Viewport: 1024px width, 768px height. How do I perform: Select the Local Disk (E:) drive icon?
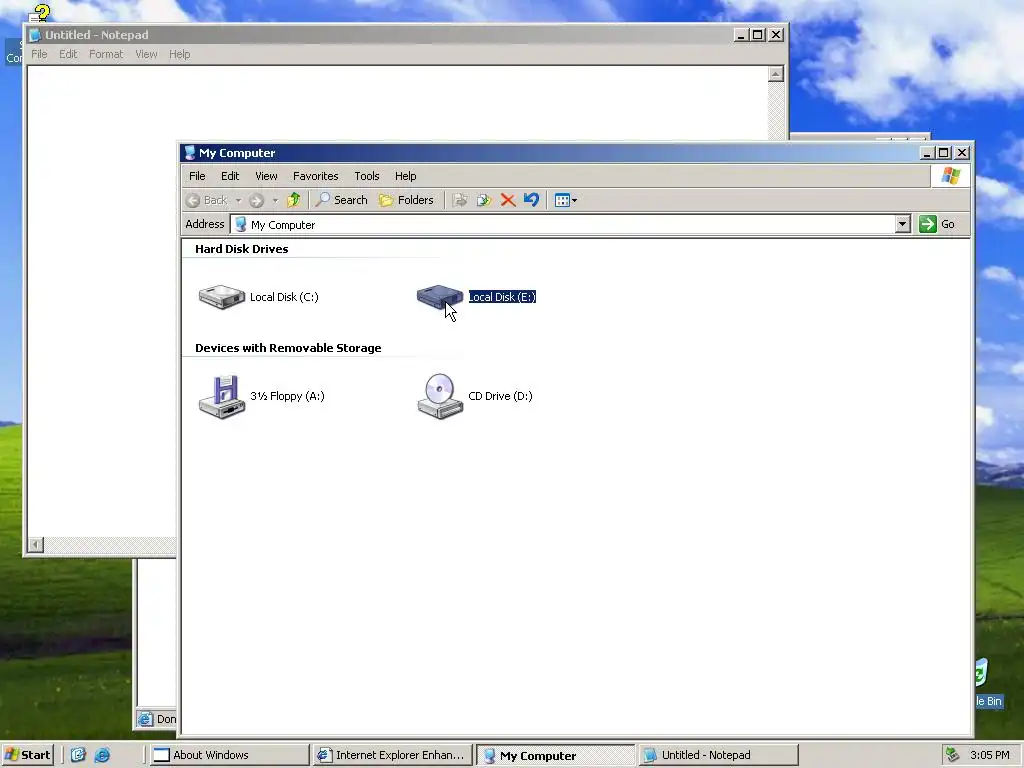coord(440,296)
